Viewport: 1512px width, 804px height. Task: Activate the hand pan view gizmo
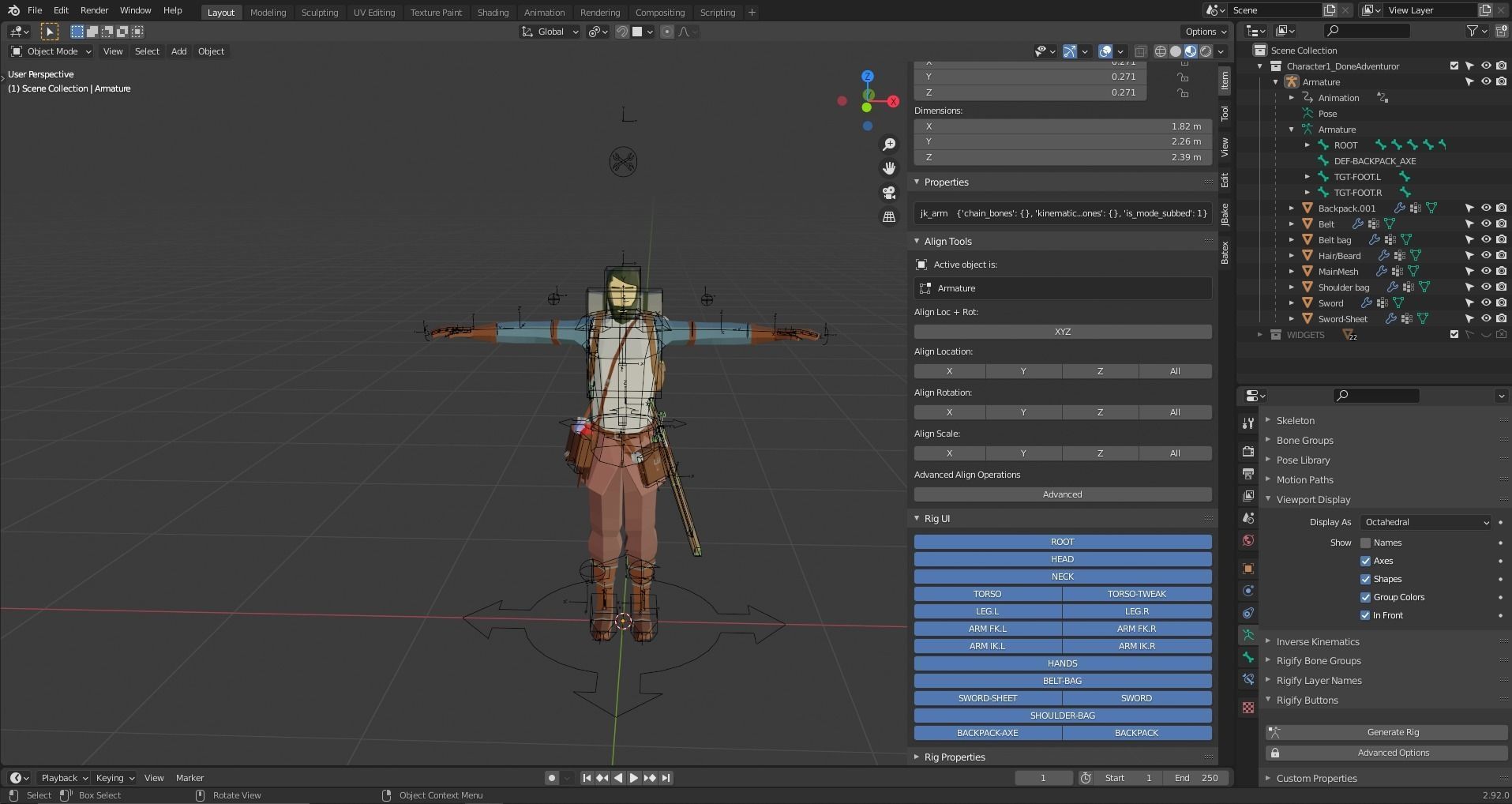[889, 168]
